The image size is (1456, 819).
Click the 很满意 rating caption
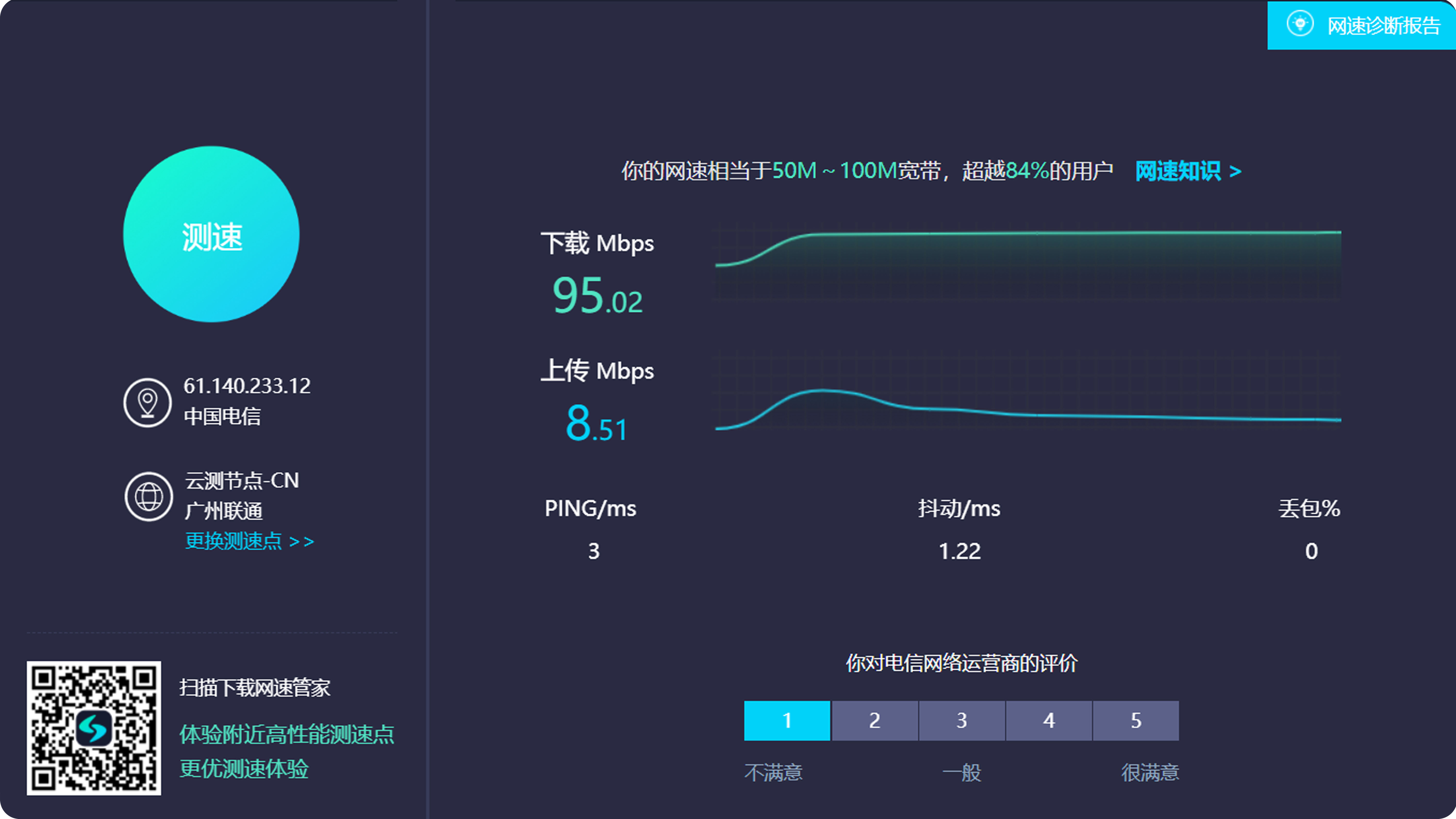tap(1150, 772)
